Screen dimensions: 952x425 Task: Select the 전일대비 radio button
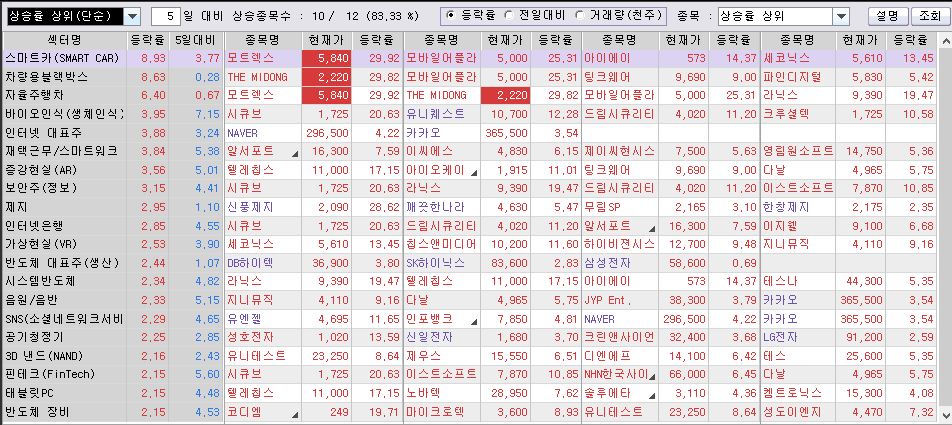pyautogui.click(x=509, y=16)
